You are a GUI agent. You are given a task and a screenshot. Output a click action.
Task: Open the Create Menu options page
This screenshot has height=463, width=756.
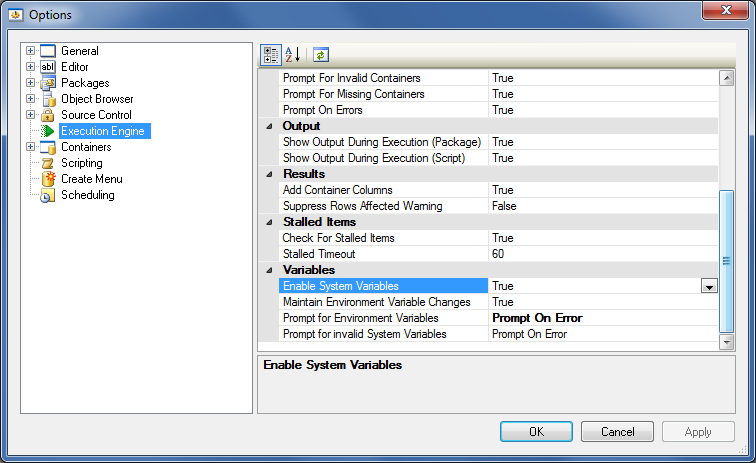tap(91, 179)
